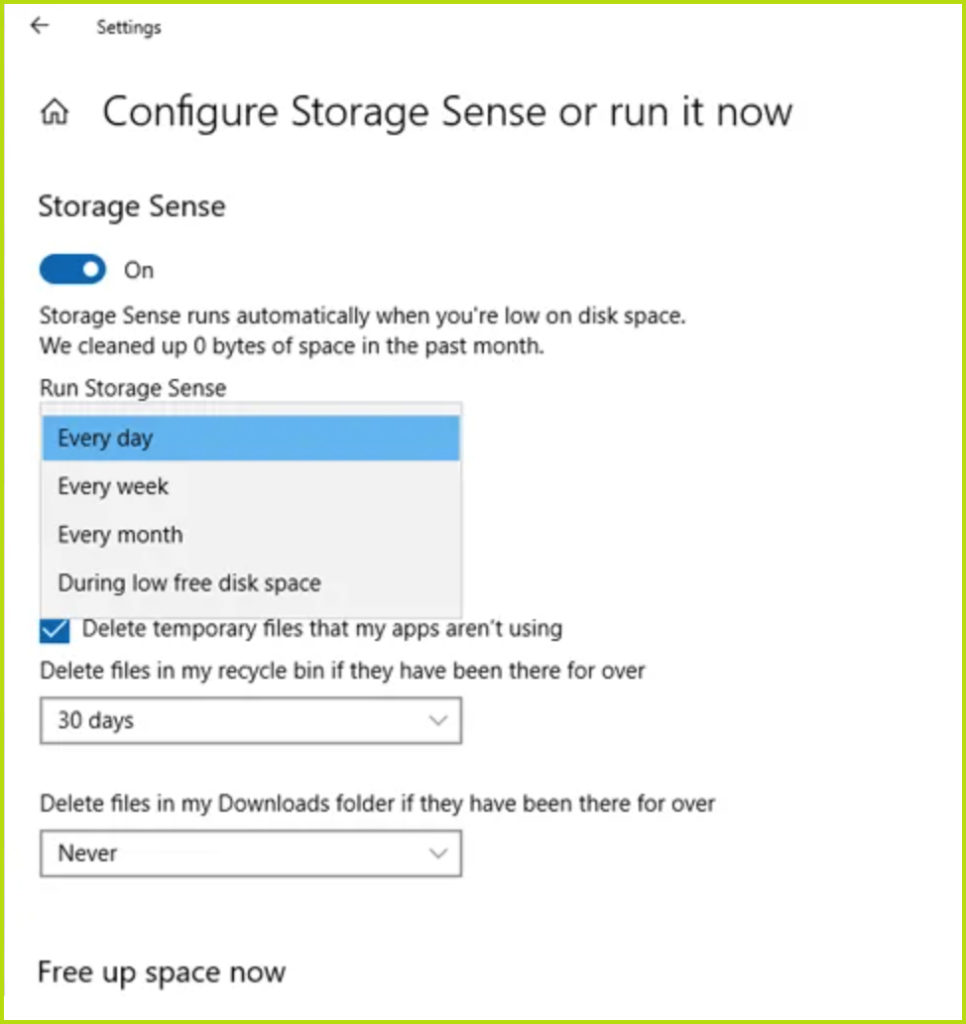Click the 'Delete files in my recycle bin' label
This screenshot has width=966, height=1024.
click(342, 671)
